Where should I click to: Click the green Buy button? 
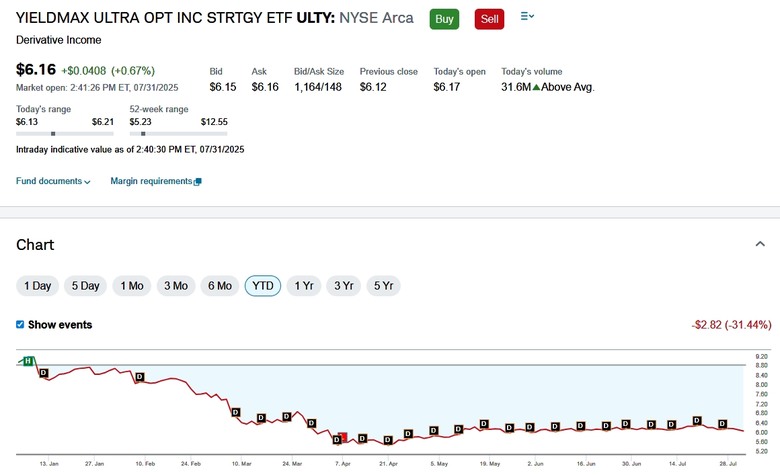444,19
